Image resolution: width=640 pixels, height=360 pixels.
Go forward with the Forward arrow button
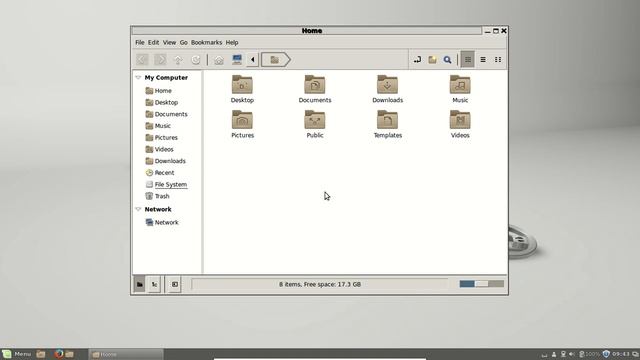coord(160,60)
